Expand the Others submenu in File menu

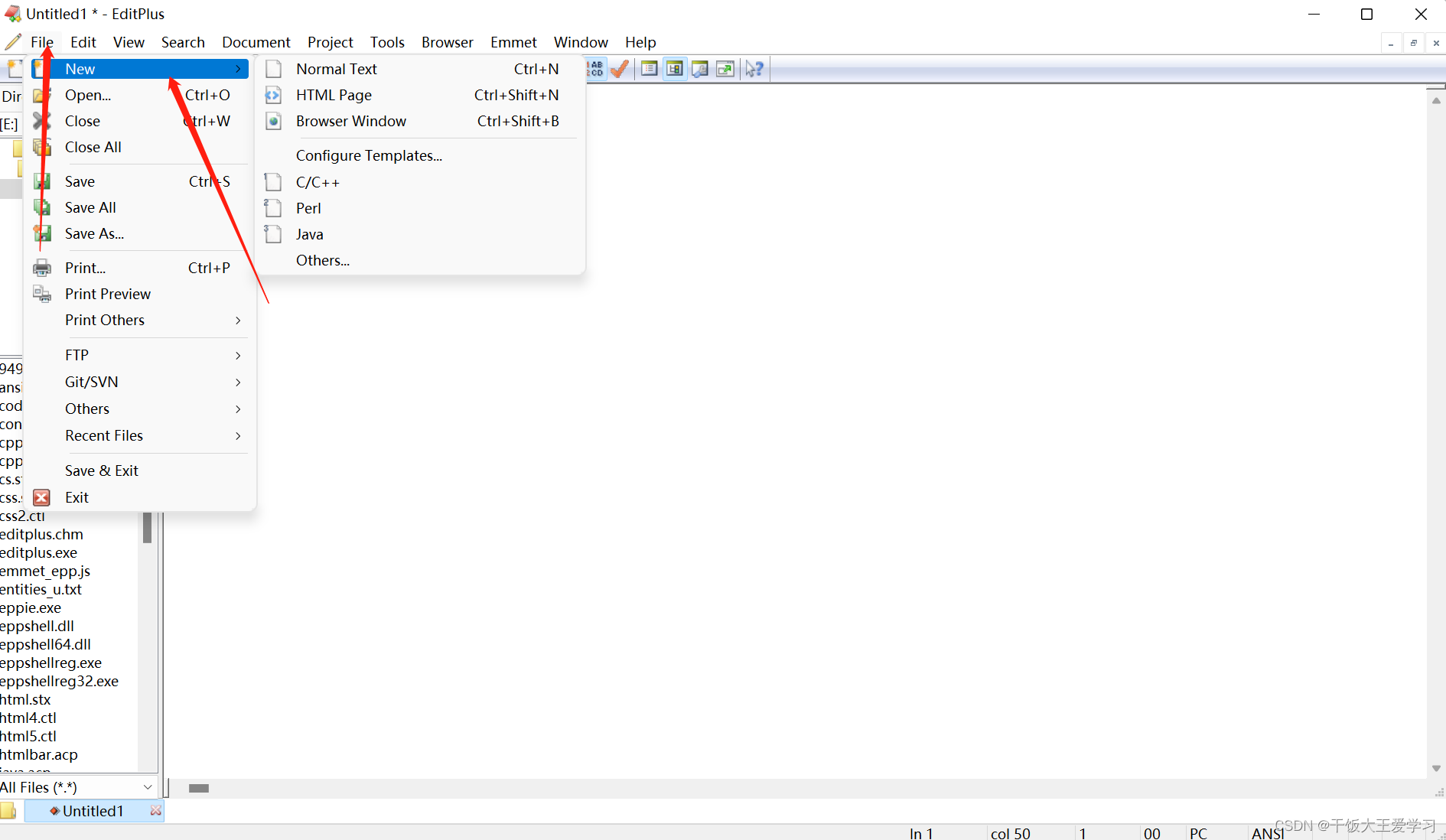239,409
